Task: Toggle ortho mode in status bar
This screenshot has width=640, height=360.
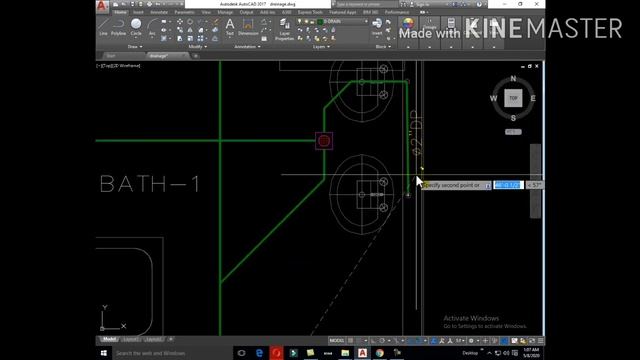Action: (x=373, y=340)
